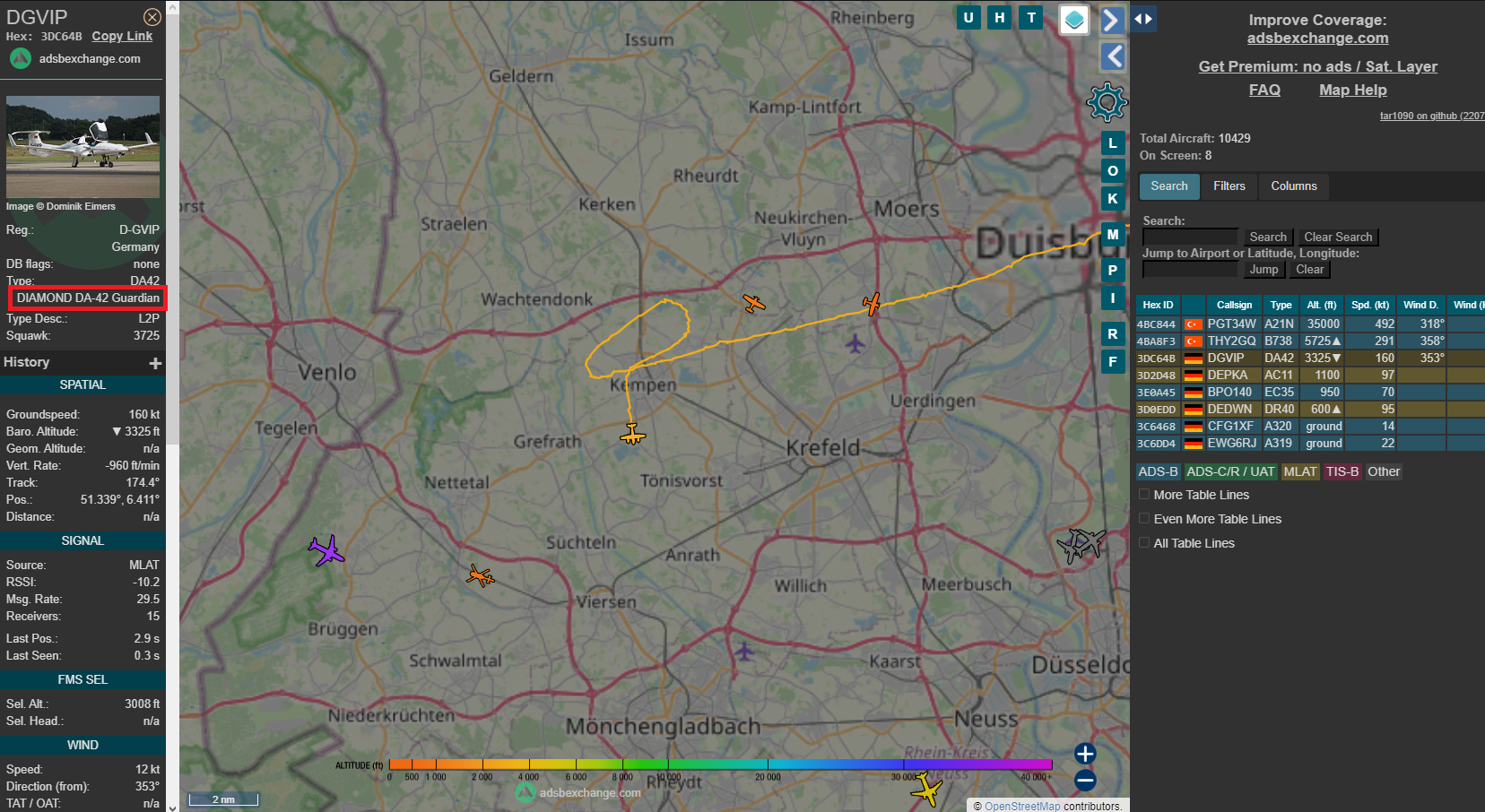Open Get Premium no ads link
The image size is (1485, 812).
coord(1317,66)
